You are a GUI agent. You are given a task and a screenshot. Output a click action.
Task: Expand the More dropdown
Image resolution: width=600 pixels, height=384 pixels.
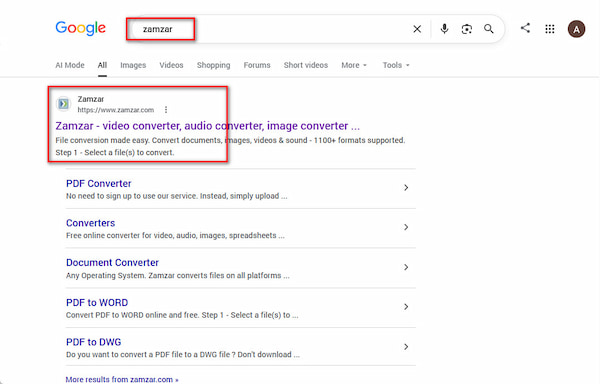354,65
